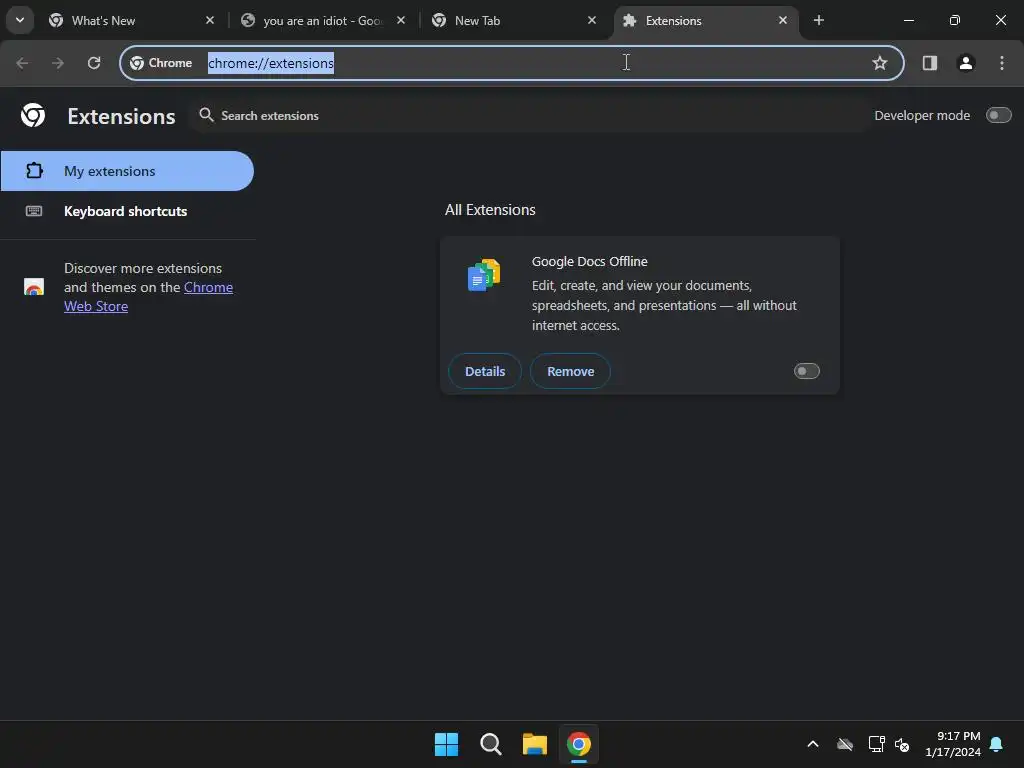Click the 'Google Docs Offline' title text
1024x768 pixels.
click(x=589, y=261)
